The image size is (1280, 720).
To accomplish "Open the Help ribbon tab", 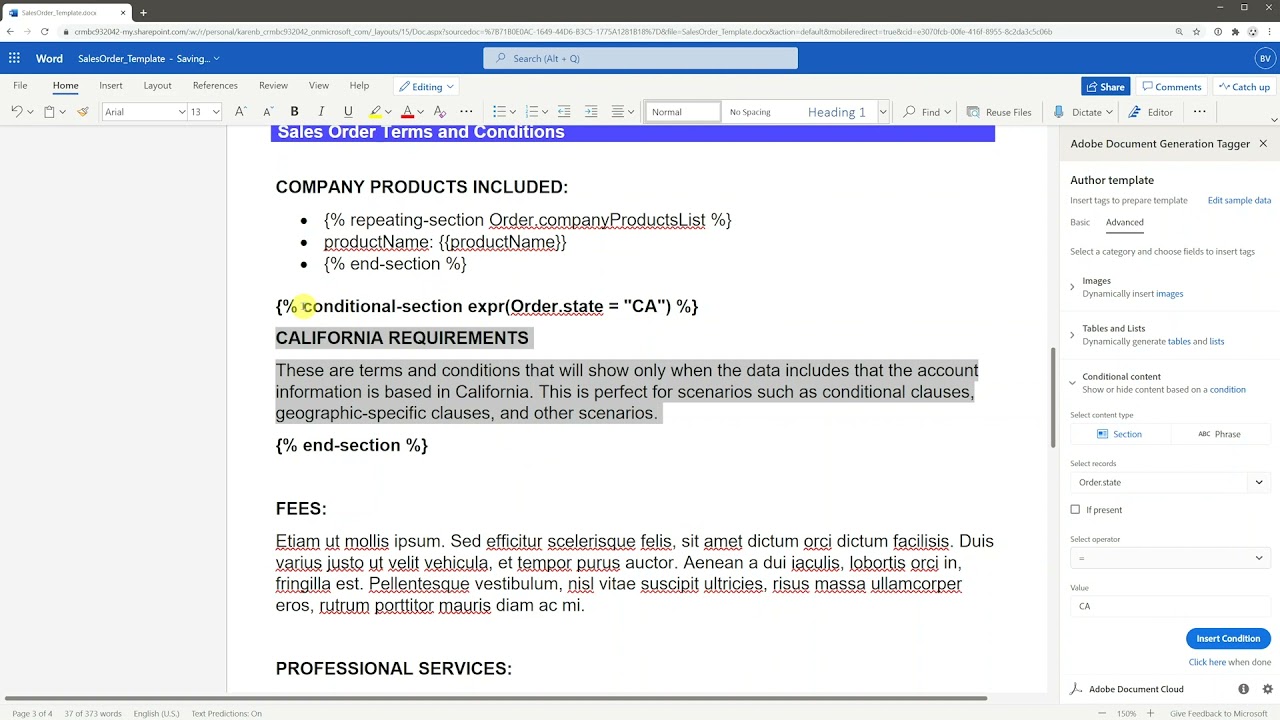I will coord(359,86).
